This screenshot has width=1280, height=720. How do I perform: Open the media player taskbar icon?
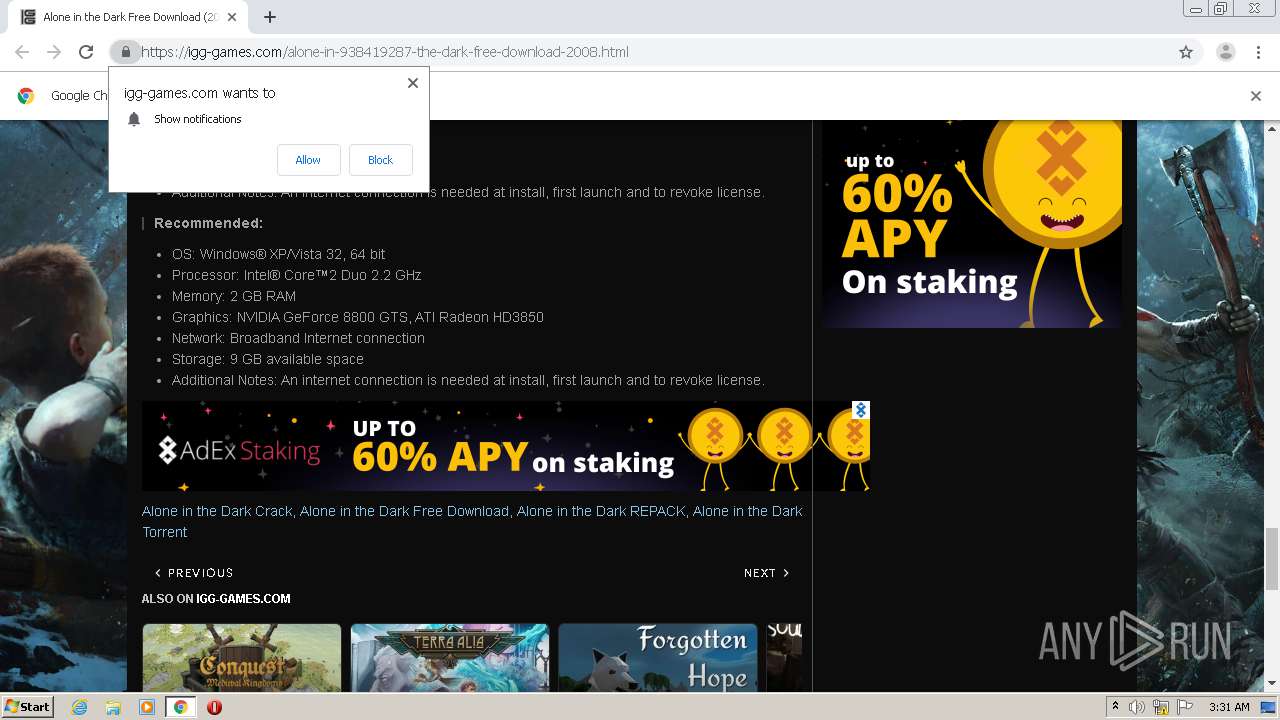point(147,707)
